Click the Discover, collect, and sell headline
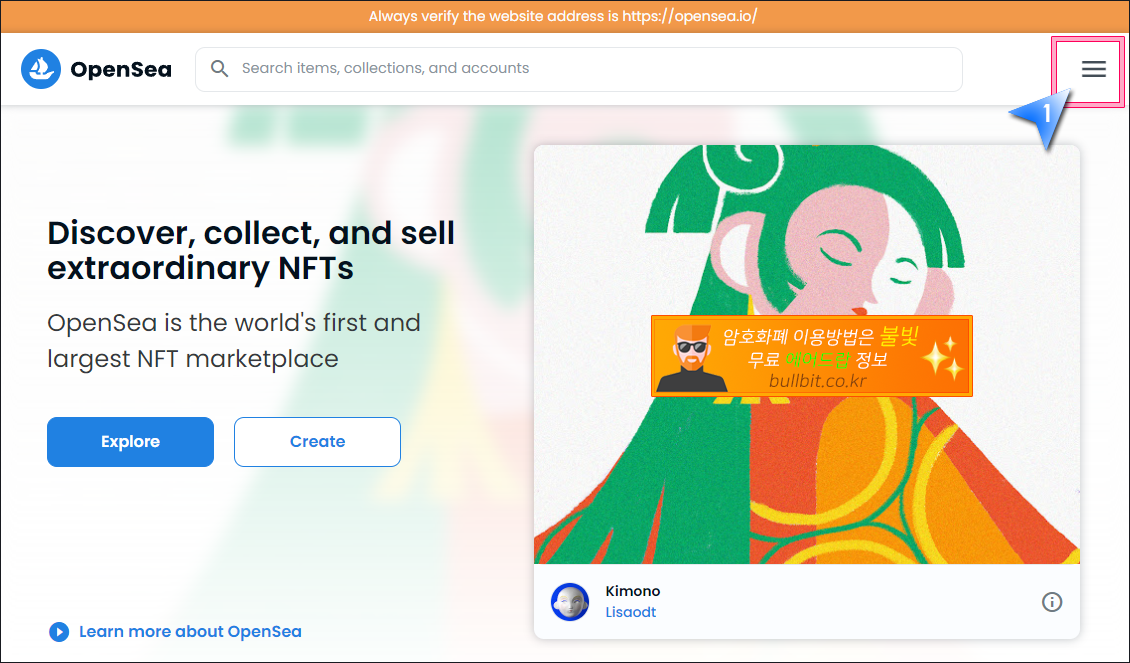The image size is (1130, 663). 251,250
